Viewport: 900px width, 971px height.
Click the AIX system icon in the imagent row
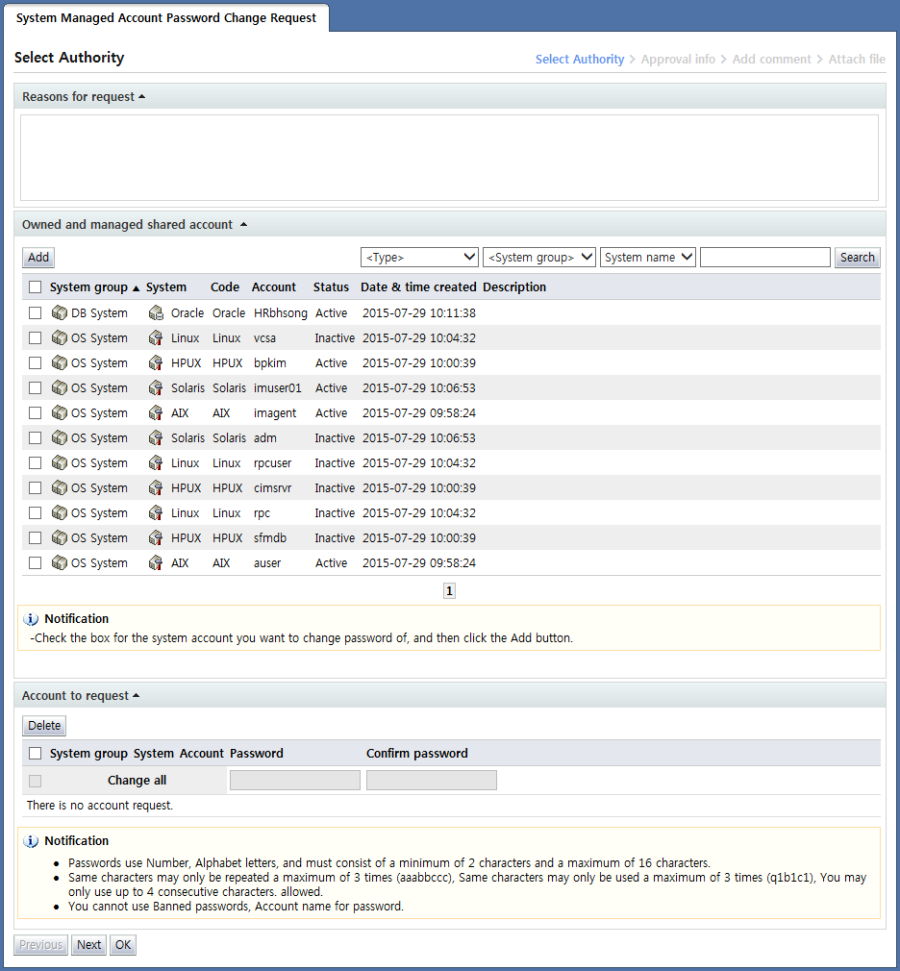pos(156,413)
